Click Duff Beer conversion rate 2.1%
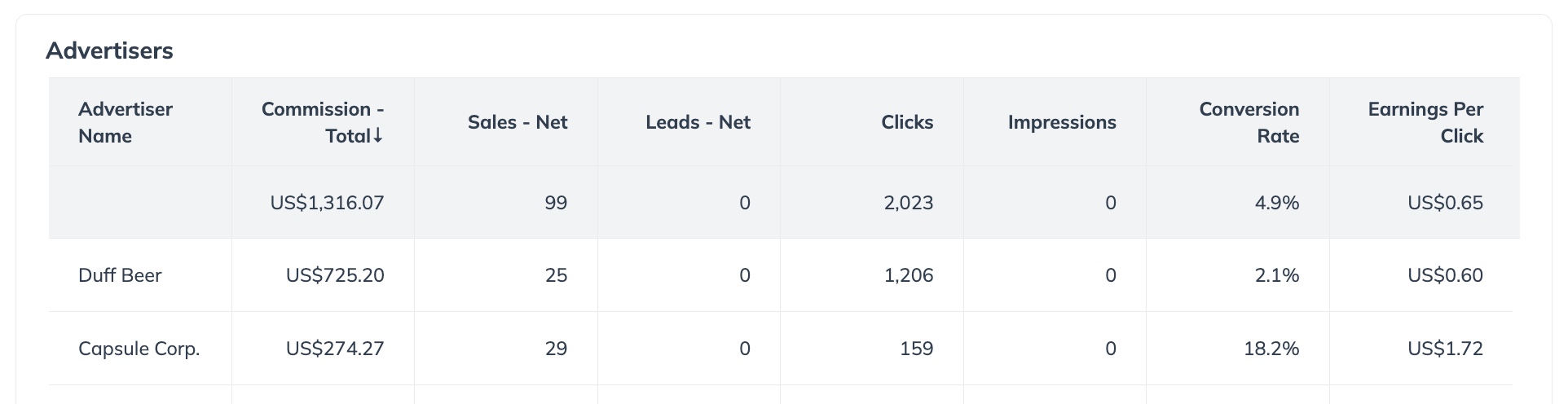This screenshot has width=1568, height=404. click(1276, 275)
